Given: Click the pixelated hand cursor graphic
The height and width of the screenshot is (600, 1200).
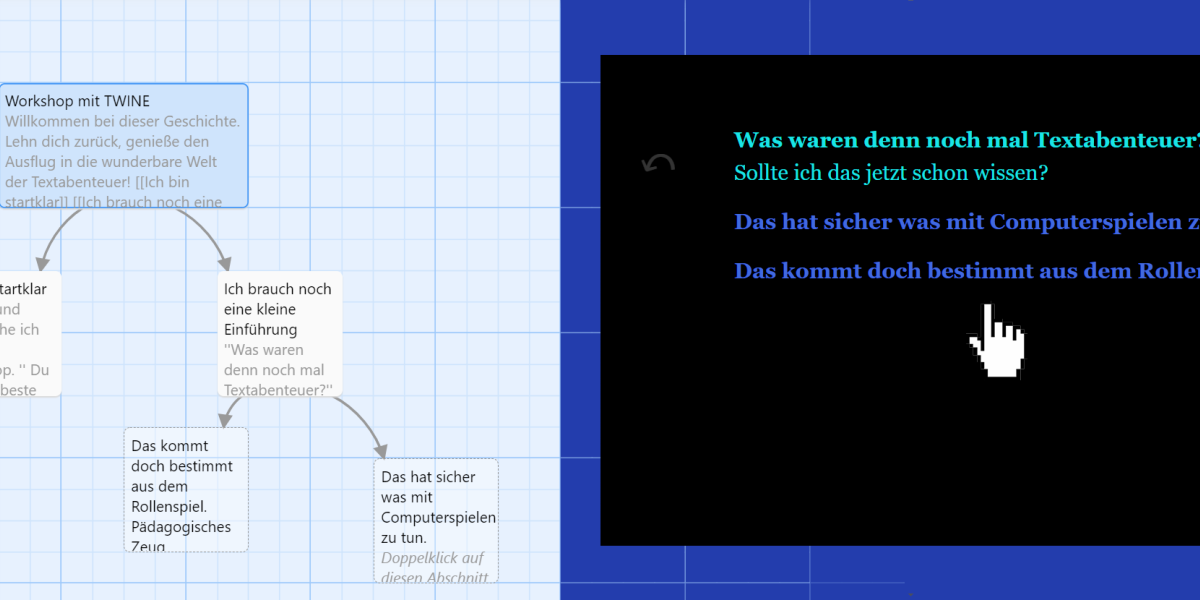Looking at the screenshot, I should [x=996, y=342].
